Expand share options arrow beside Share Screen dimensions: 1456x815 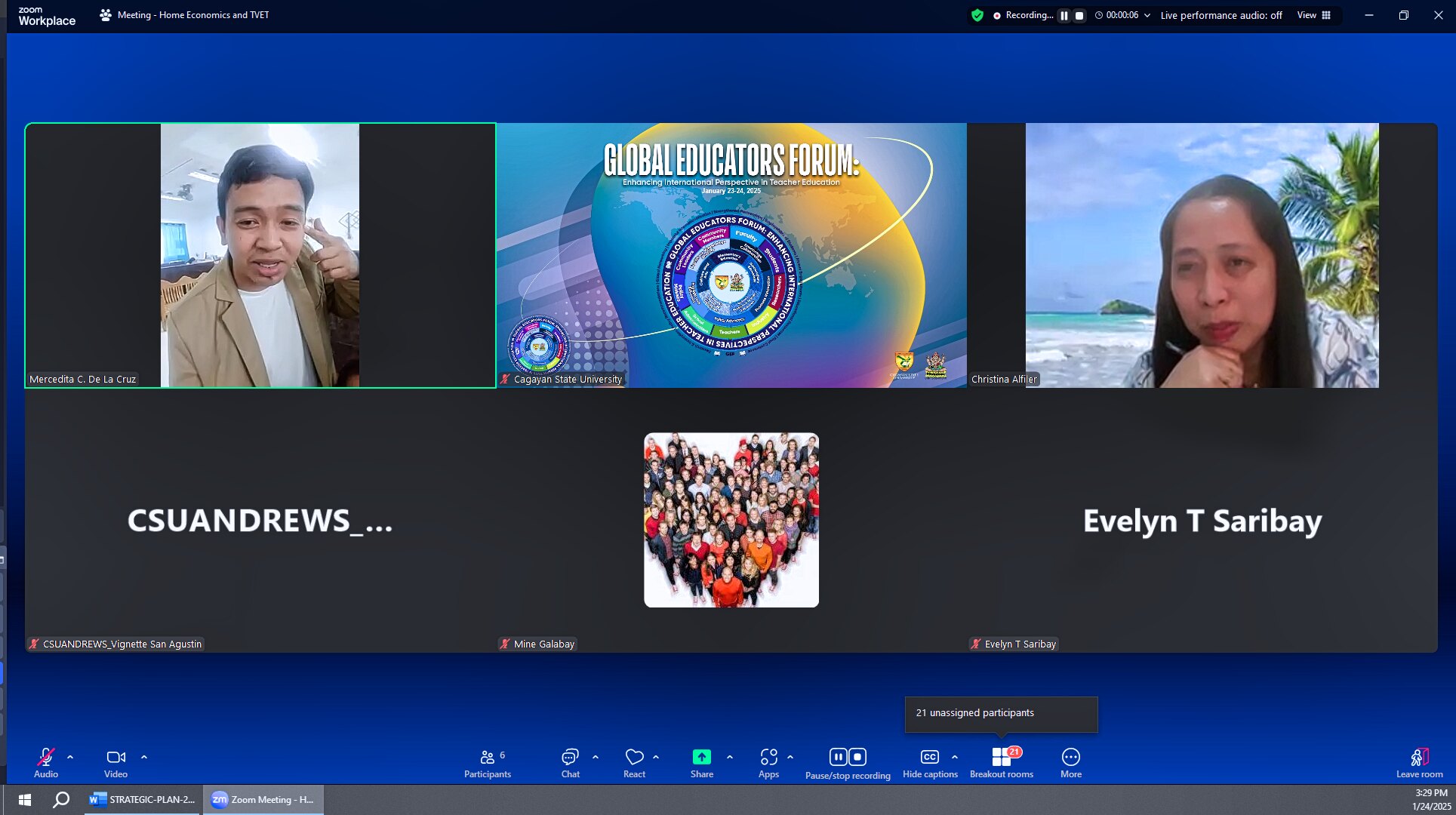(730, 757)
